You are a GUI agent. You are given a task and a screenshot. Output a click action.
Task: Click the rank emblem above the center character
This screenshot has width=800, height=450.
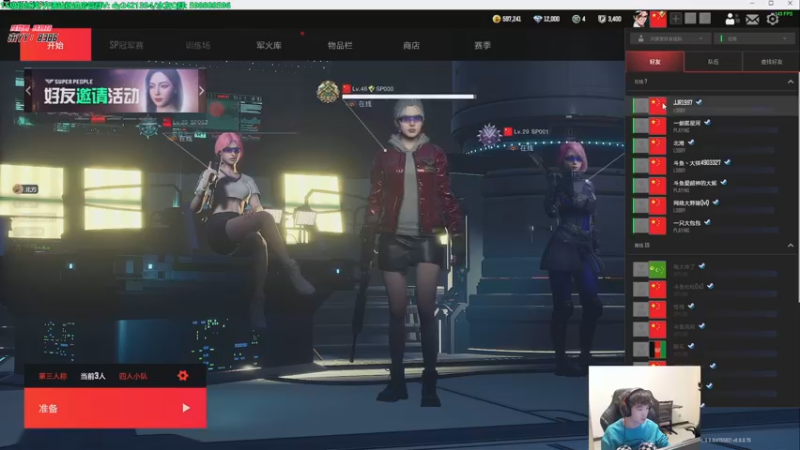[328, 92]
